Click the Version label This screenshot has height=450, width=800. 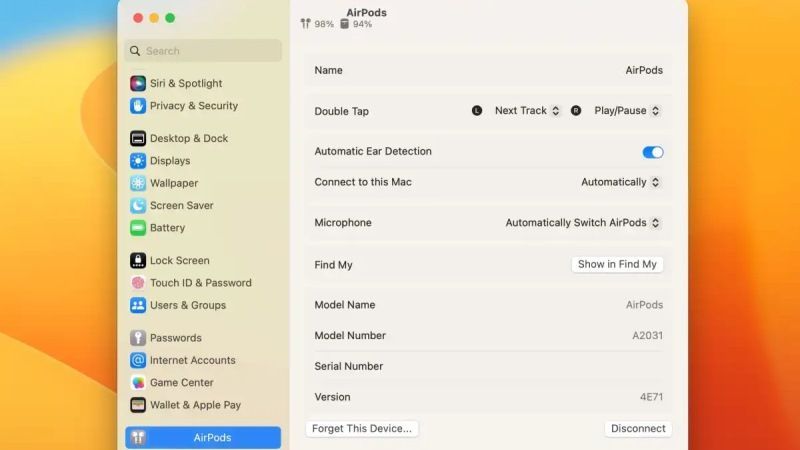[332, 397]
